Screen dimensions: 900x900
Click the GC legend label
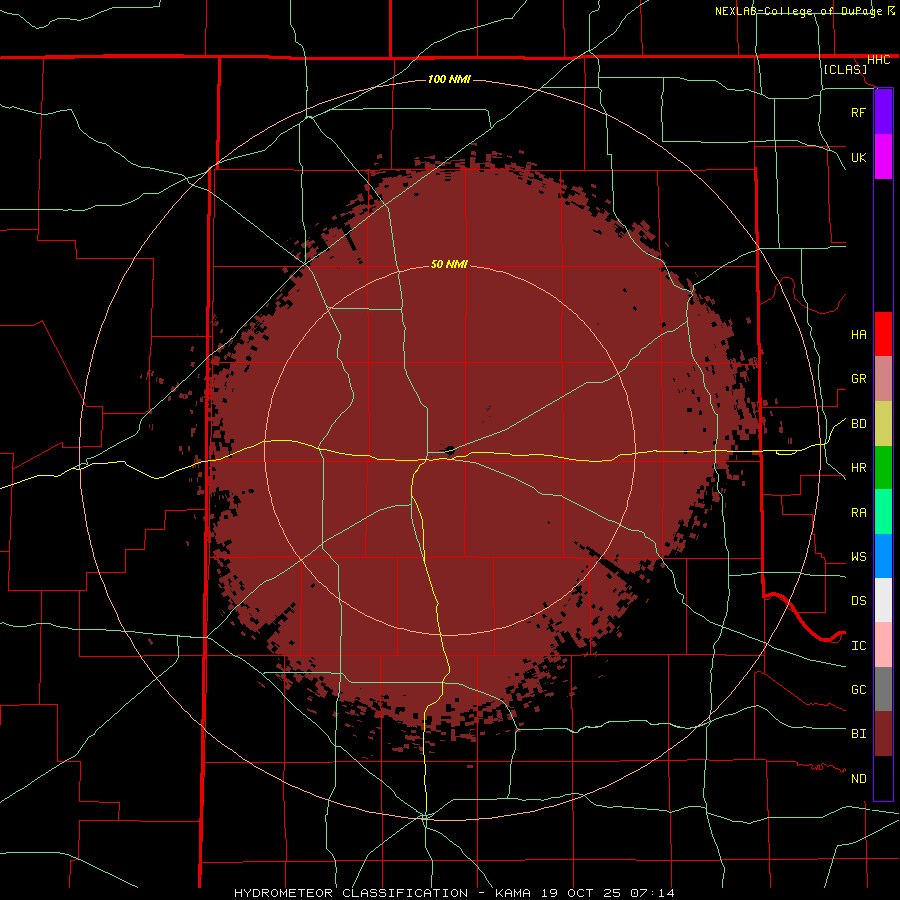(858, 690)
